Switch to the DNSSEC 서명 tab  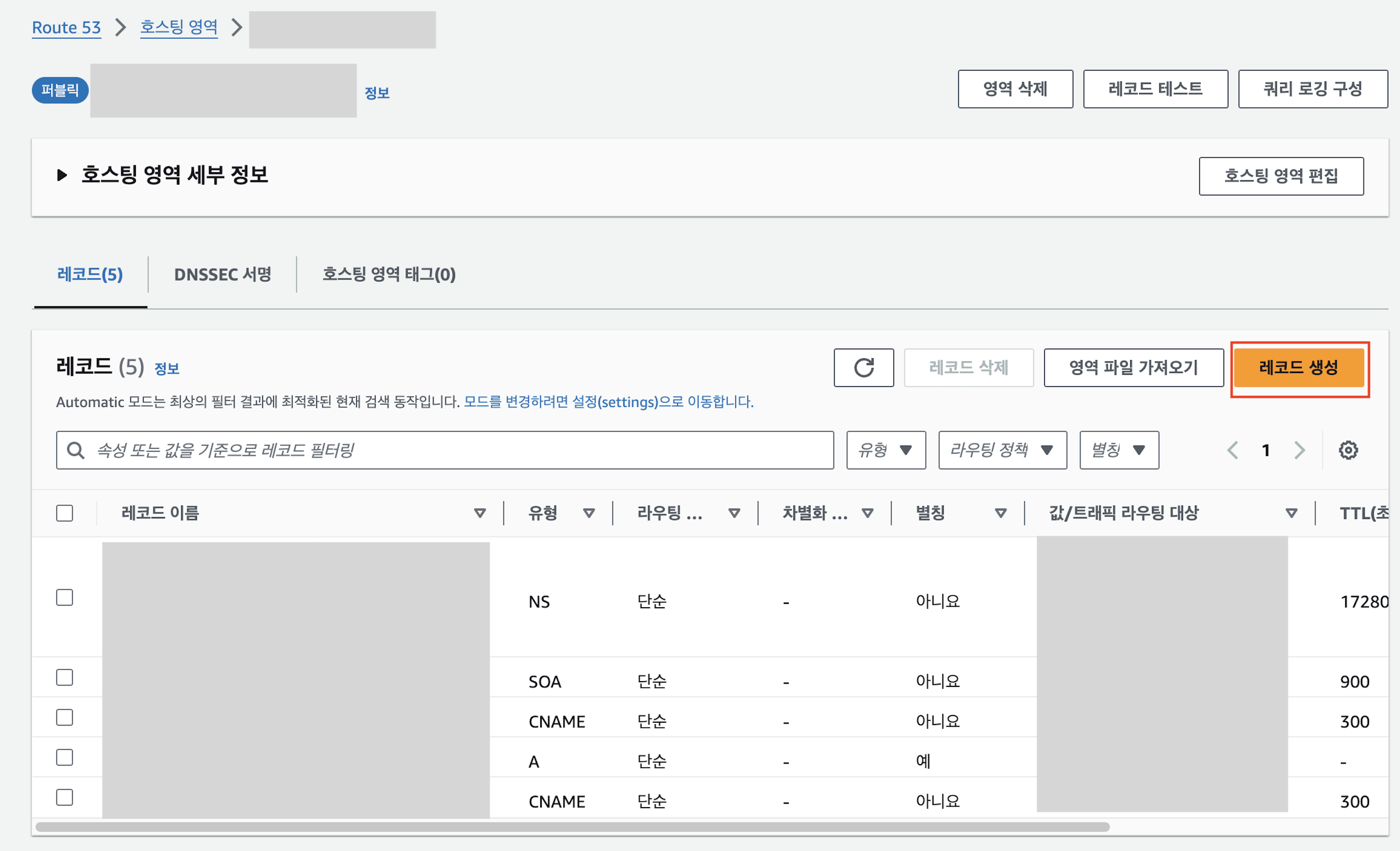tap(222, 275)
